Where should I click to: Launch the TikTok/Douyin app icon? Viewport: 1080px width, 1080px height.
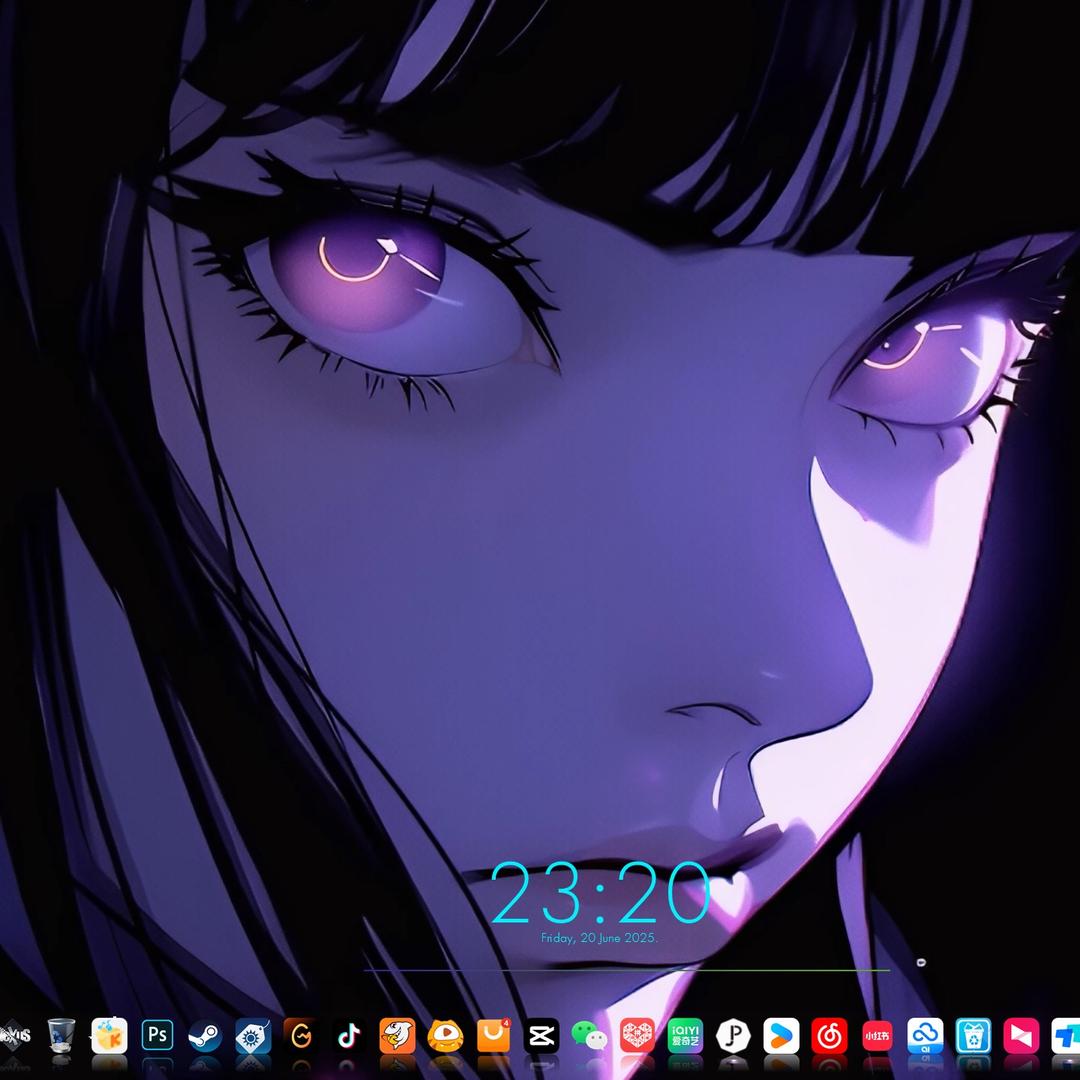pos(348,1035)
